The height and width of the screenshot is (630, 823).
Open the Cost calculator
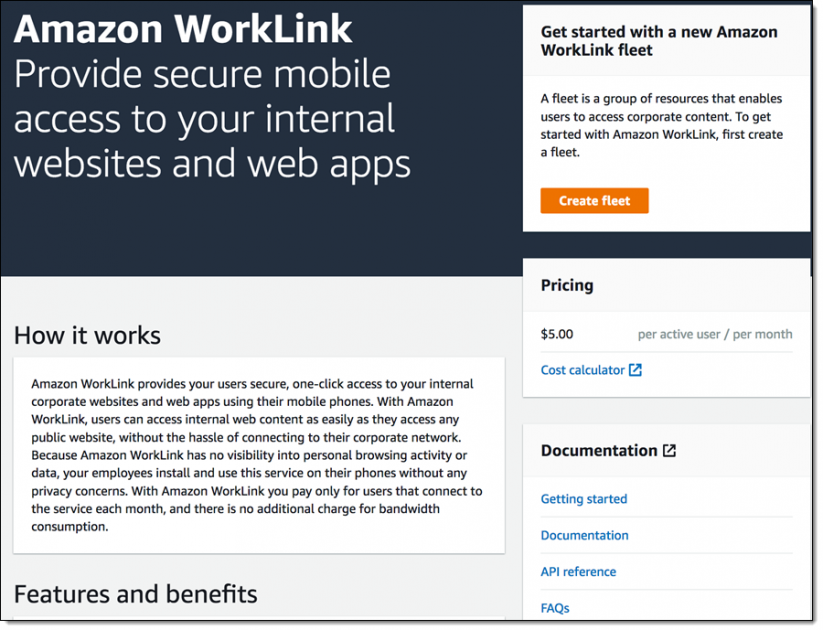coord(584,369)
